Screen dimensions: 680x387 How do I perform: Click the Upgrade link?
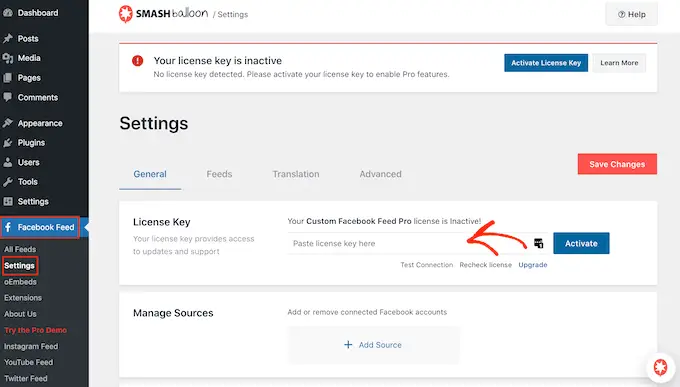533,265
